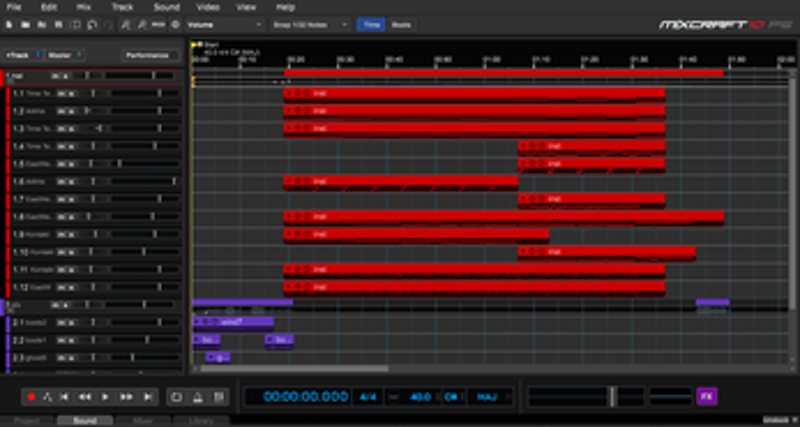Rewind to start with transport button
800x427 pixels.
coord(65,396)
